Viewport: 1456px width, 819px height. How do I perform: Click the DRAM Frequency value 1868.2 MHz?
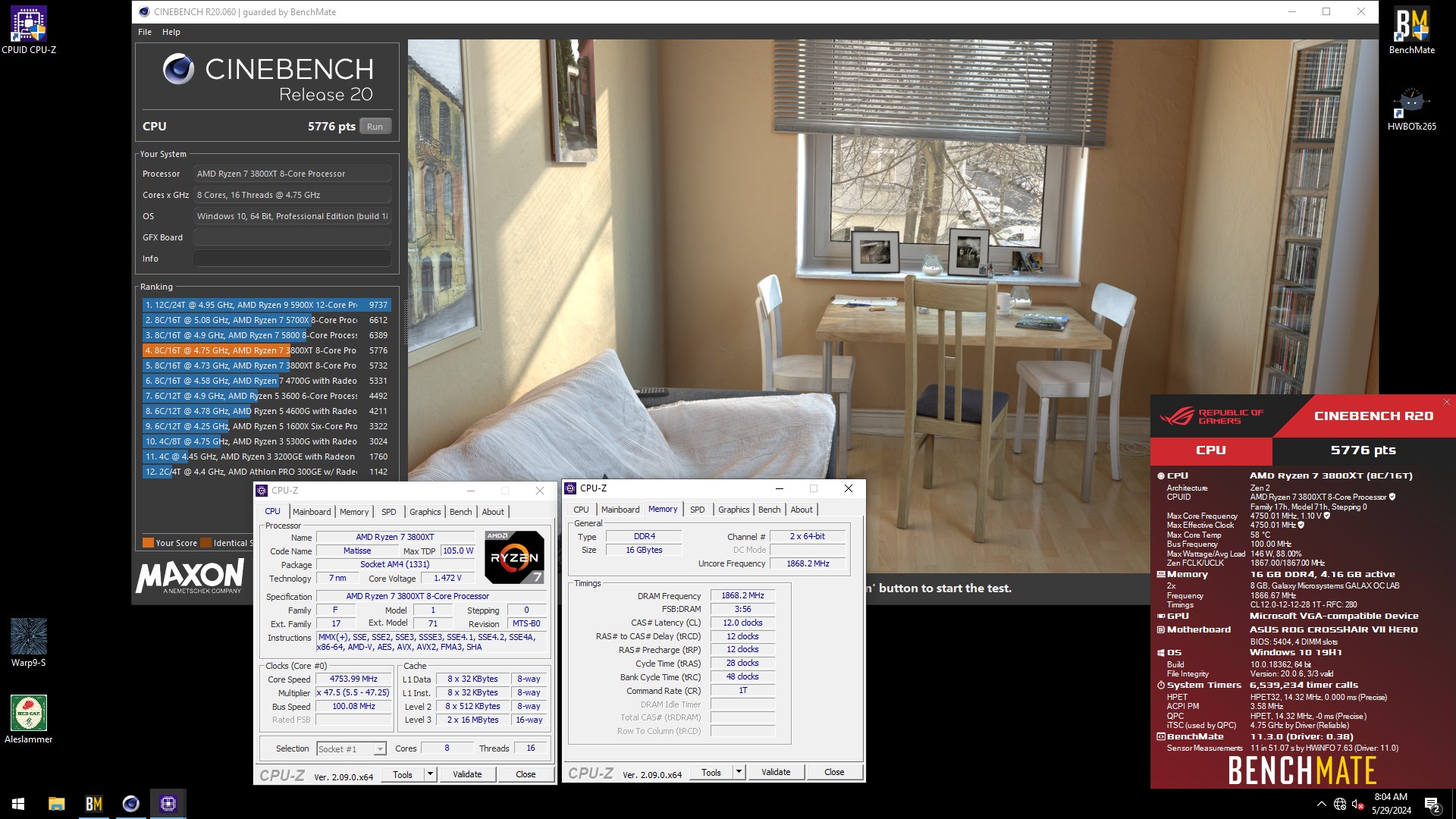point(742,596)
